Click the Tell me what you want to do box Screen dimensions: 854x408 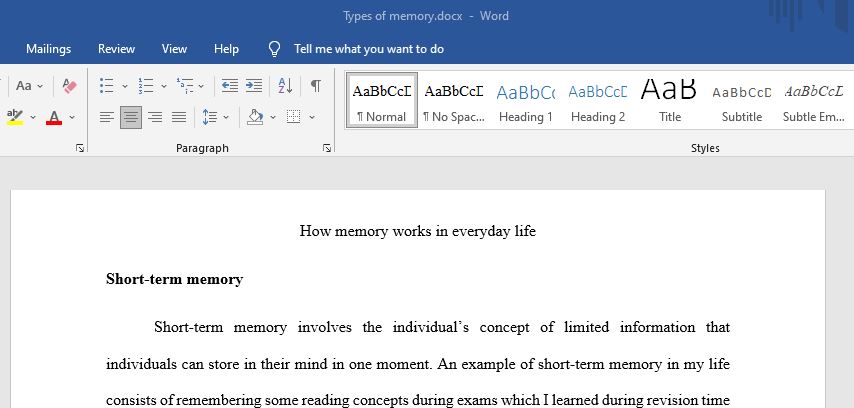pos(369,49)
